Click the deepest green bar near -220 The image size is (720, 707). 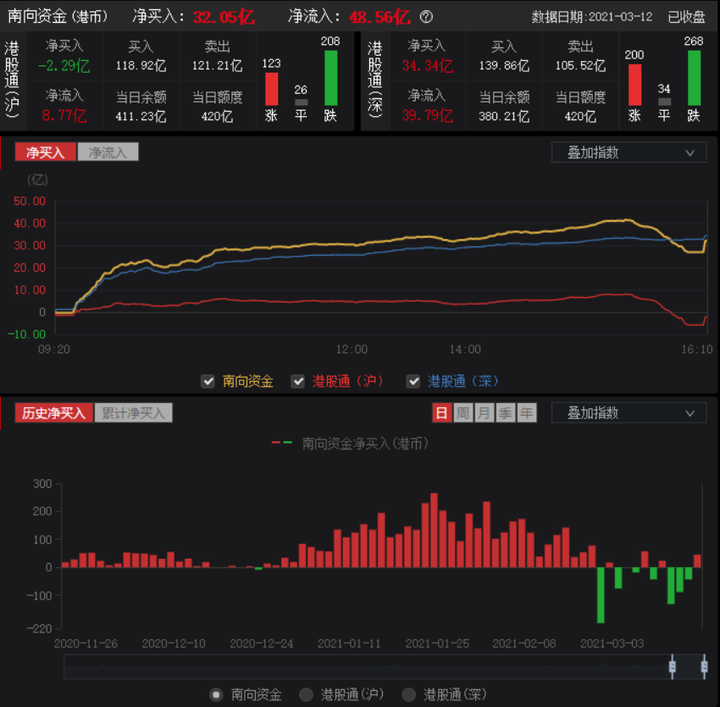click(601, 595)
